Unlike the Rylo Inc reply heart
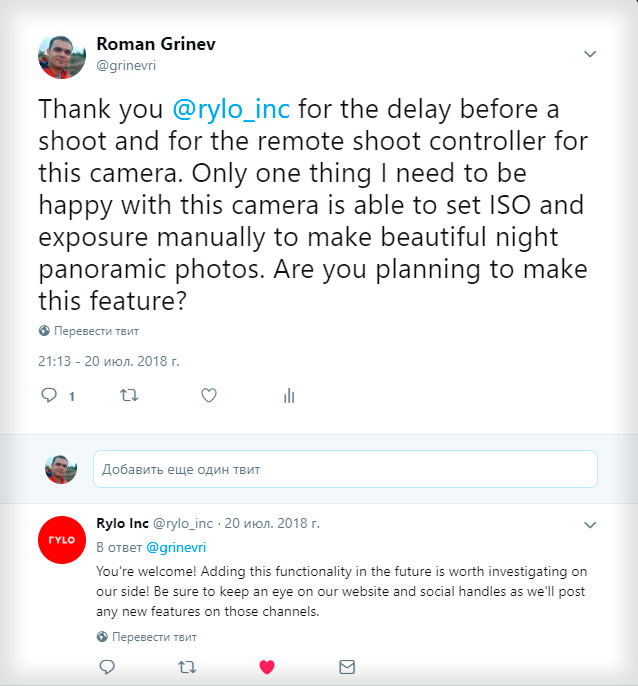The width and height of the screenshot is (638, 686). pyautogui.click(x=267, y=666)
